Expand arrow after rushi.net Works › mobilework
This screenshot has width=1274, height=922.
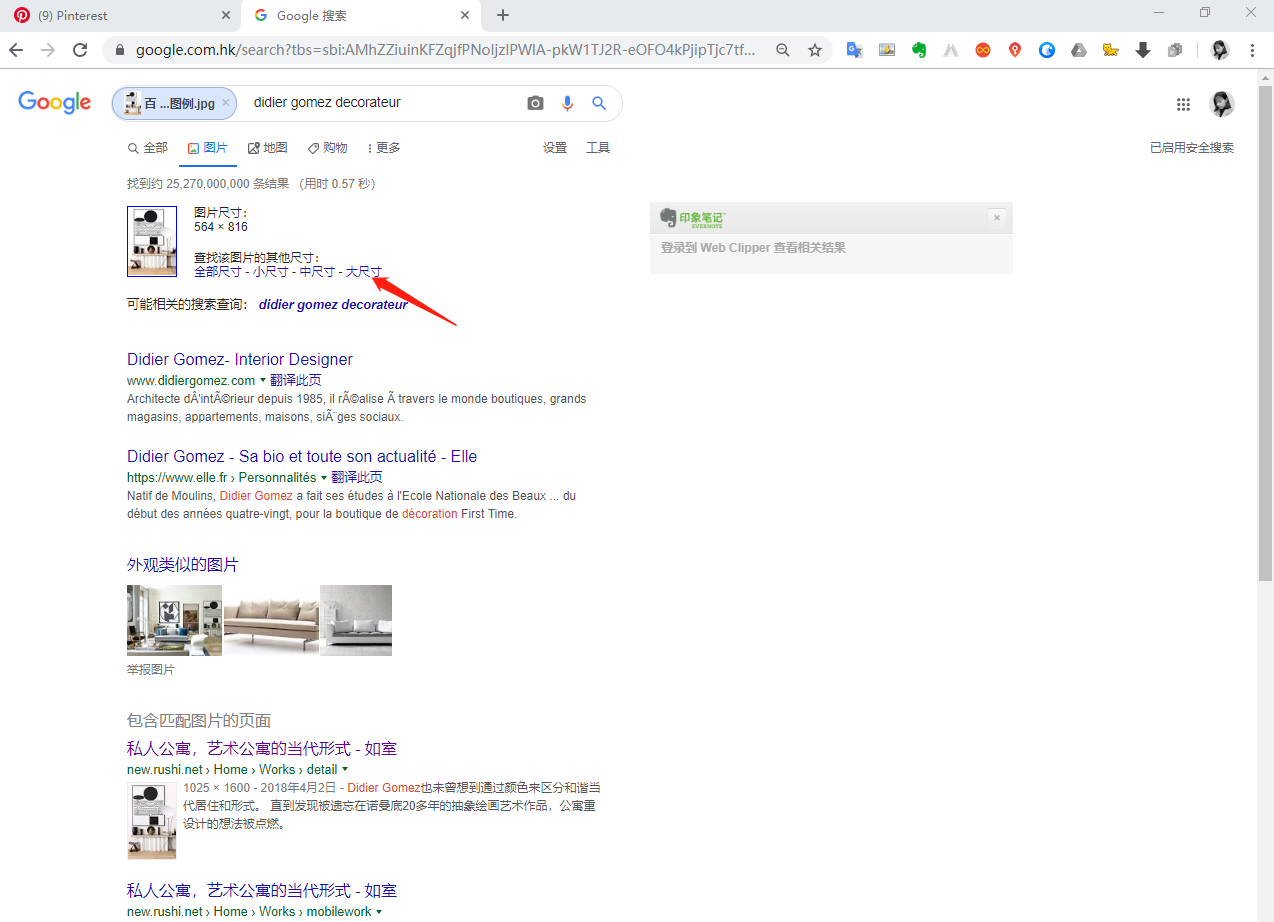tap(379, 912)
